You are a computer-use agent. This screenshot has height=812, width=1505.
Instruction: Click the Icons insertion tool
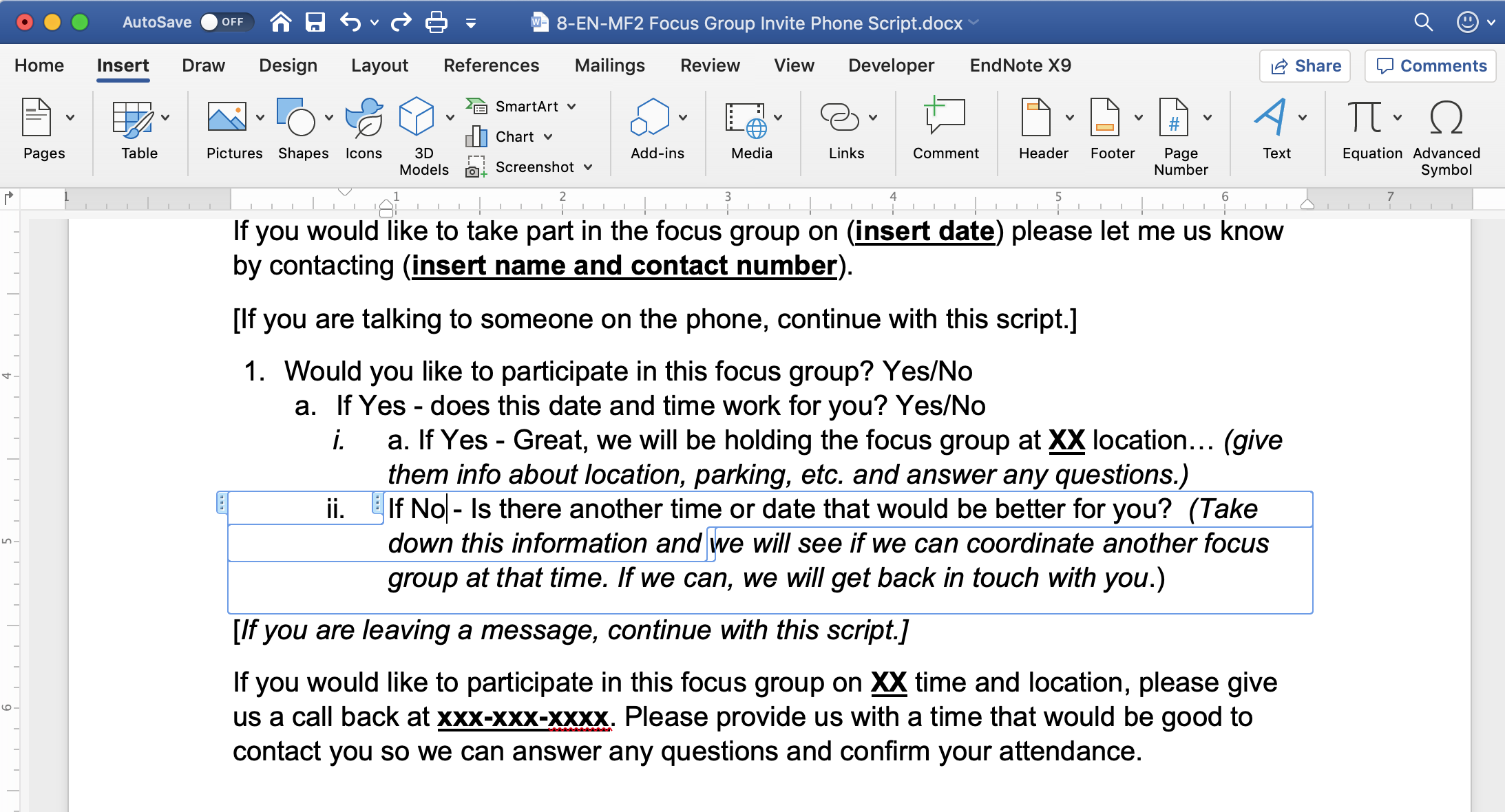[364, 130]
